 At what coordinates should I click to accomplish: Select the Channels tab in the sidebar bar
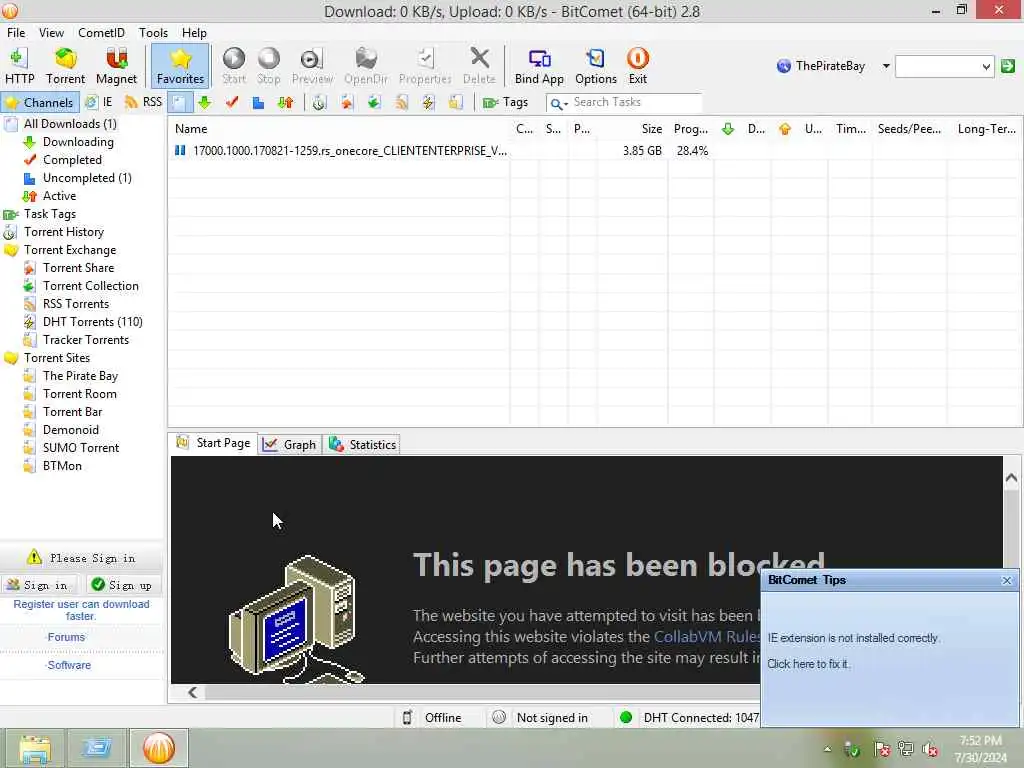[40, 103]
